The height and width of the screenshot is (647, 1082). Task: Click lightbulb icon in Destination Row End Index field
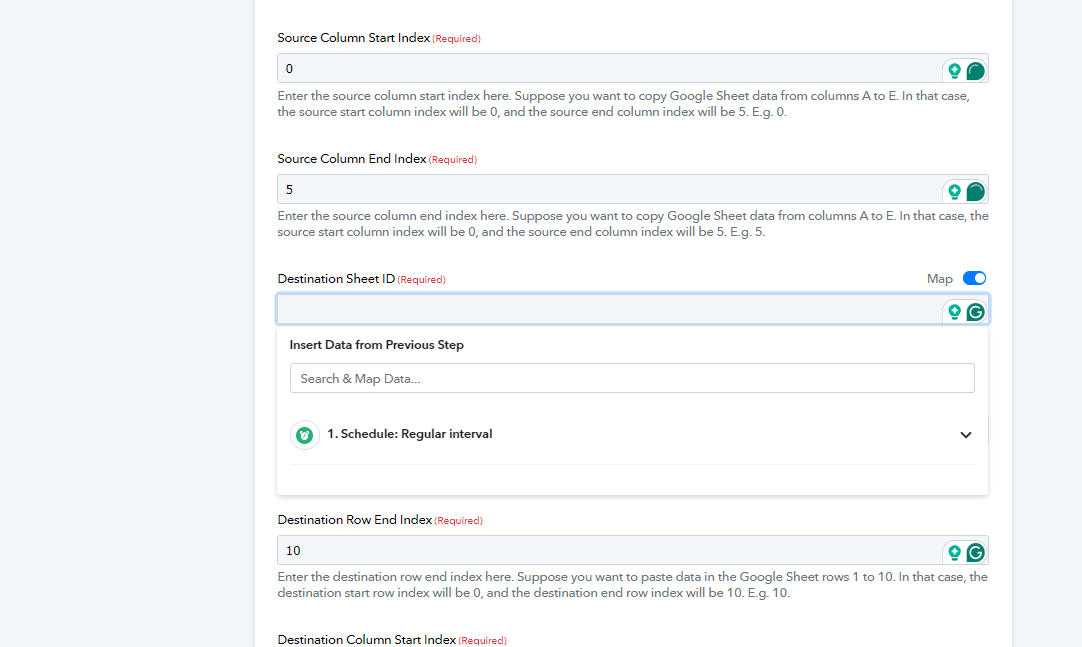click(x=954, y=552)
